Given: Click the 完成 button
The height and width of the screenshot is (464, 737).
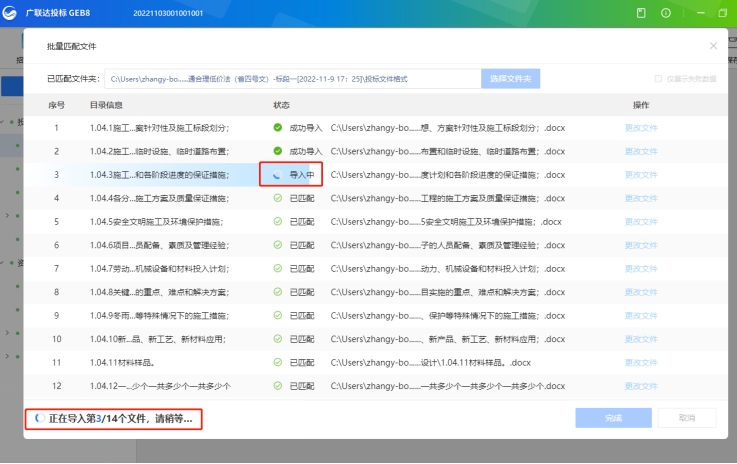Looking at the screenshot, I should tap(613, 418).
